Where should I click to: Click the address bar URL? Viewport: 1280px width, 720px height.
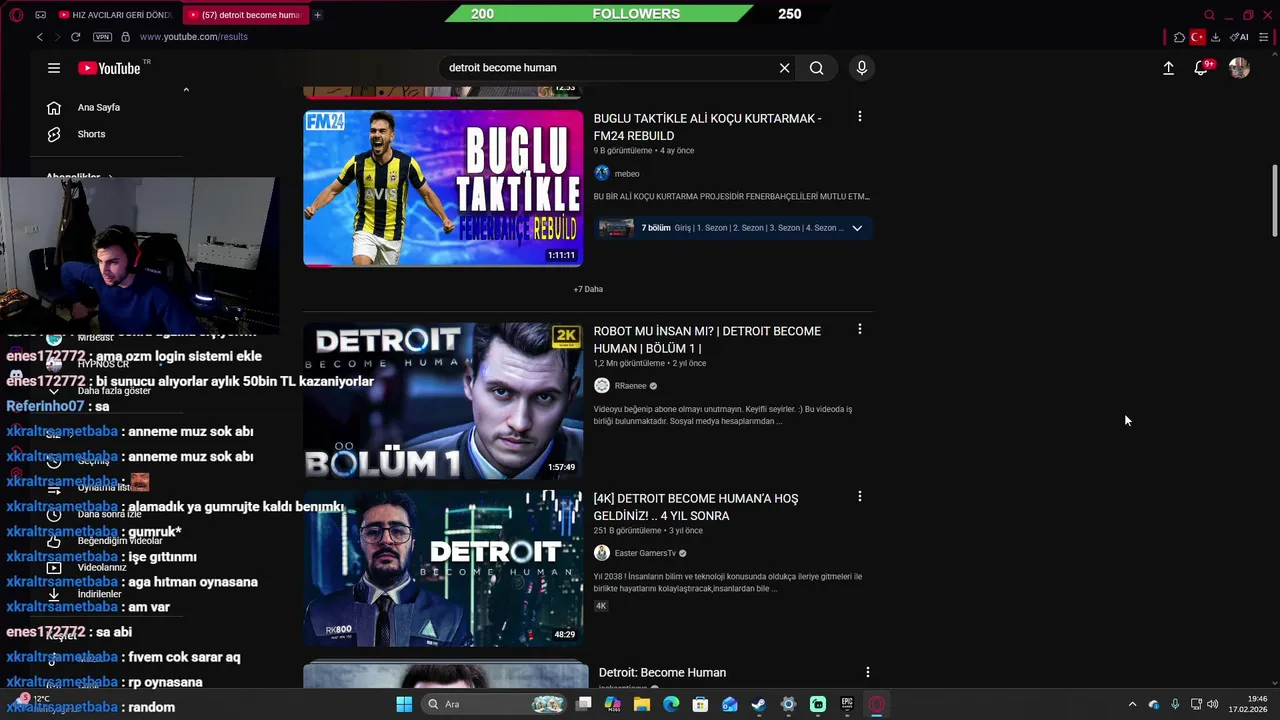pos(194,37)
